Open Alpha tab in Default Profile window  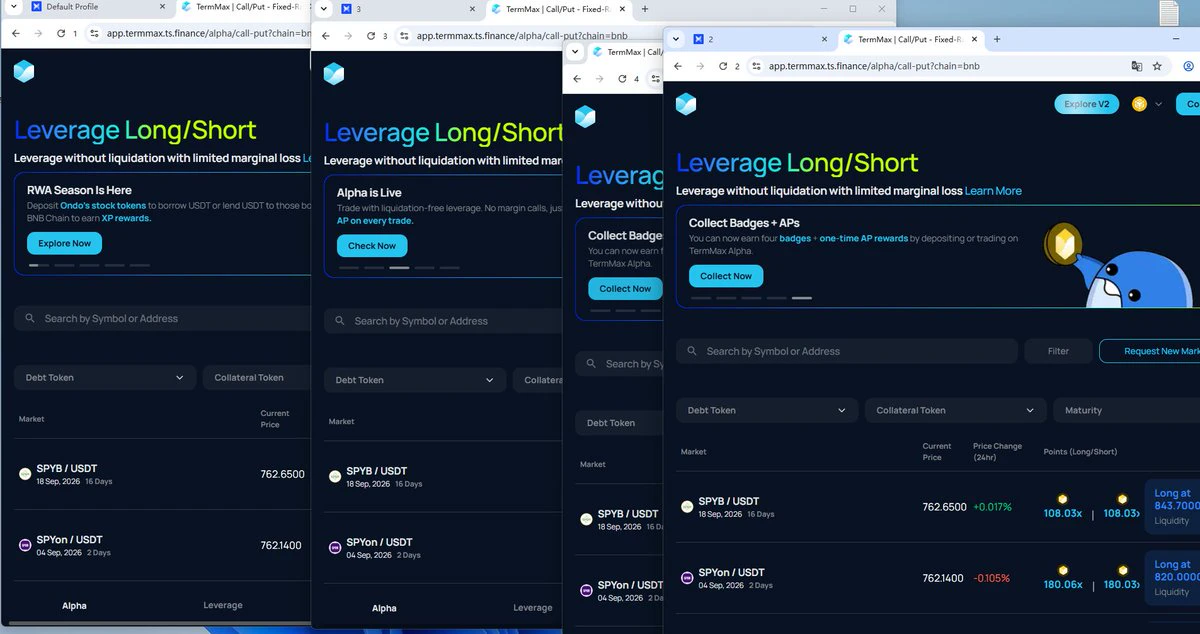74,606
